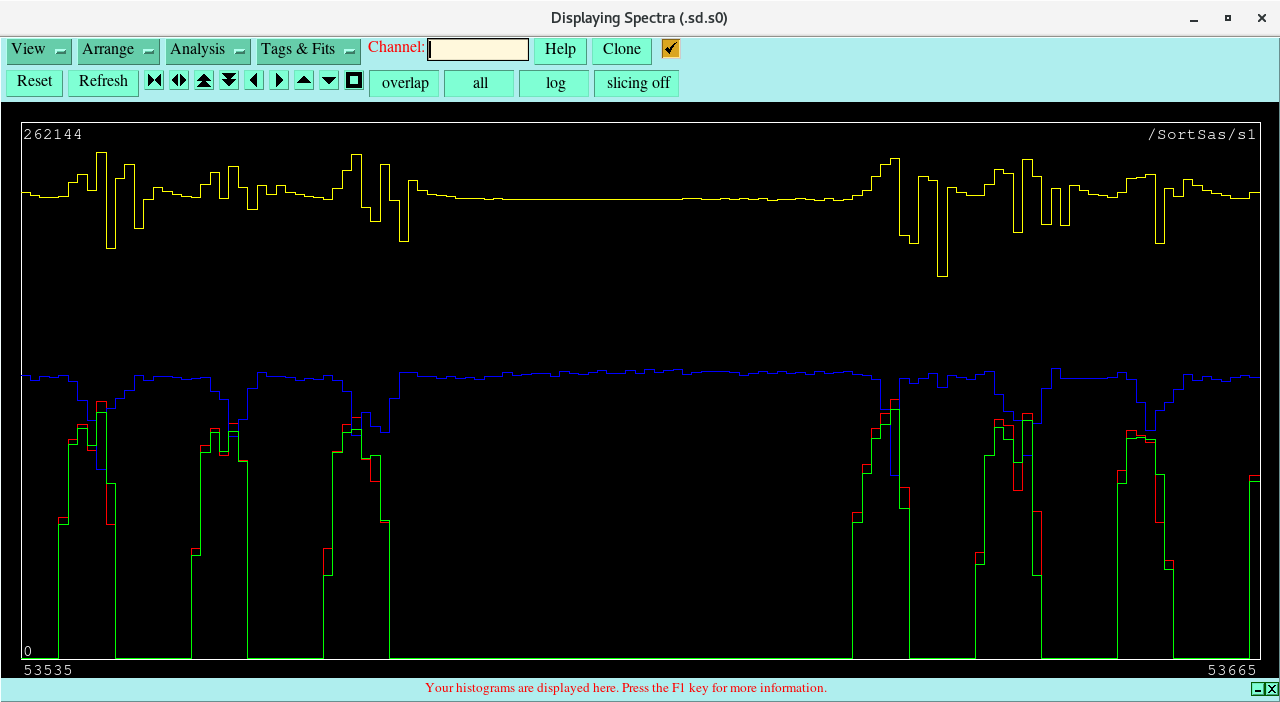The height and width of the screenshot is (702, 1280).
Task: Shift the spectrum left with left-arrow icon
Action: point(254,81)
